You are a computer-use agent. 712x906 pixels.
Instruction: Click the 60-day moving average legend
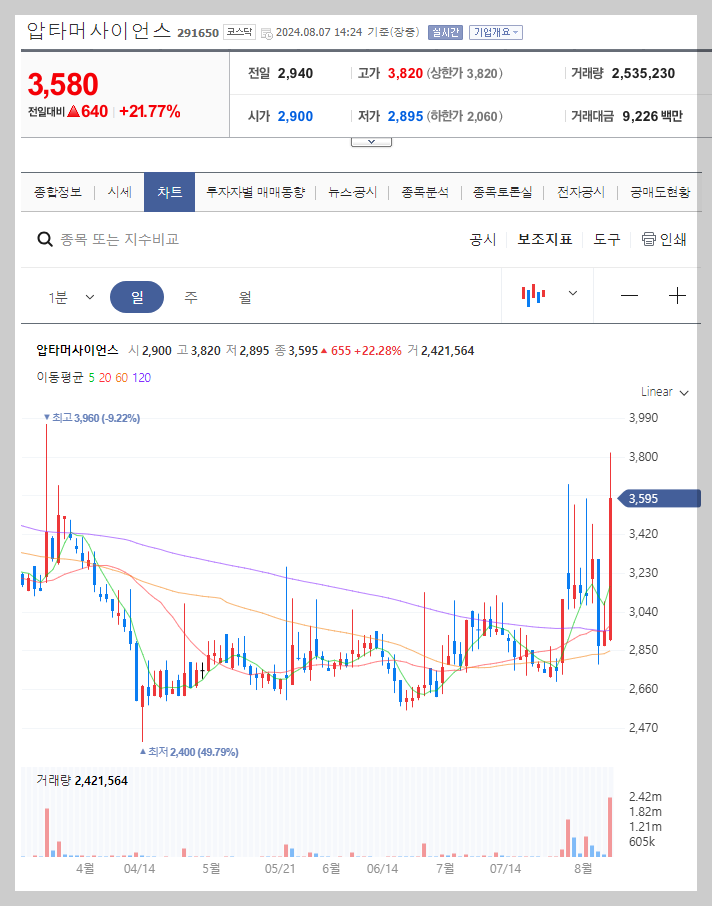point(121,377)
